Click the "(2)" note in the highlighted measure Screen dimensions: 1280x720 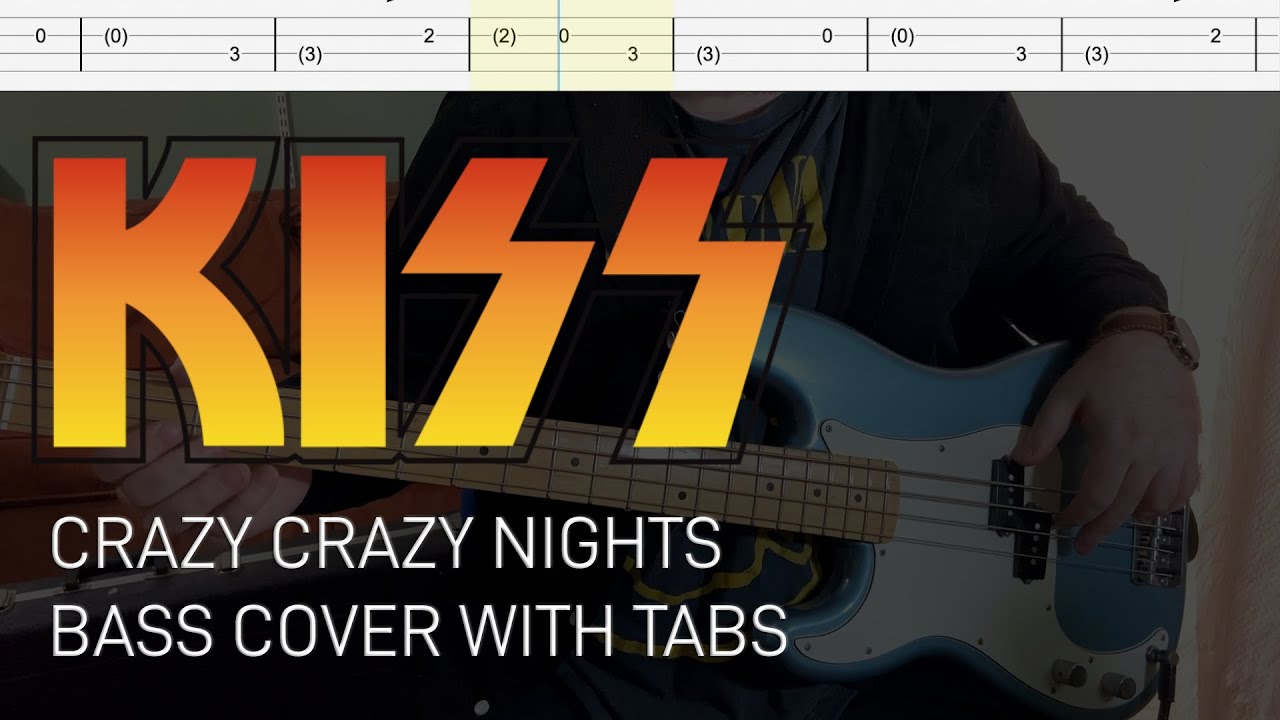tap(504, 37)
